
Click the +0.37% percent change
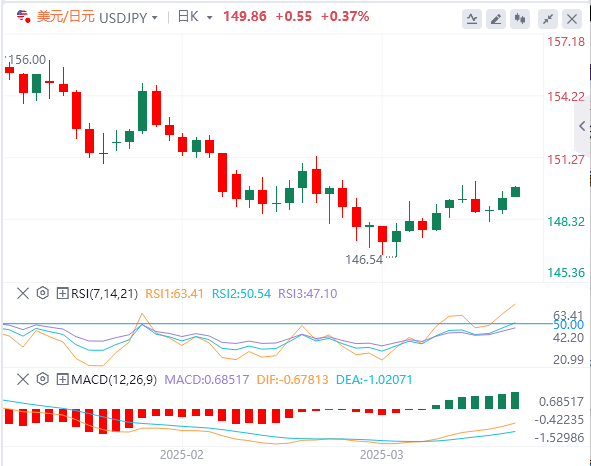[345, 17]
